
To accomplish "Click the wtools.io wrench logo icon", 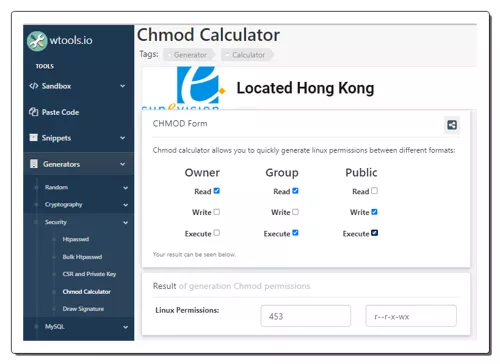I will pyautogui.click(x=37, y=41).
